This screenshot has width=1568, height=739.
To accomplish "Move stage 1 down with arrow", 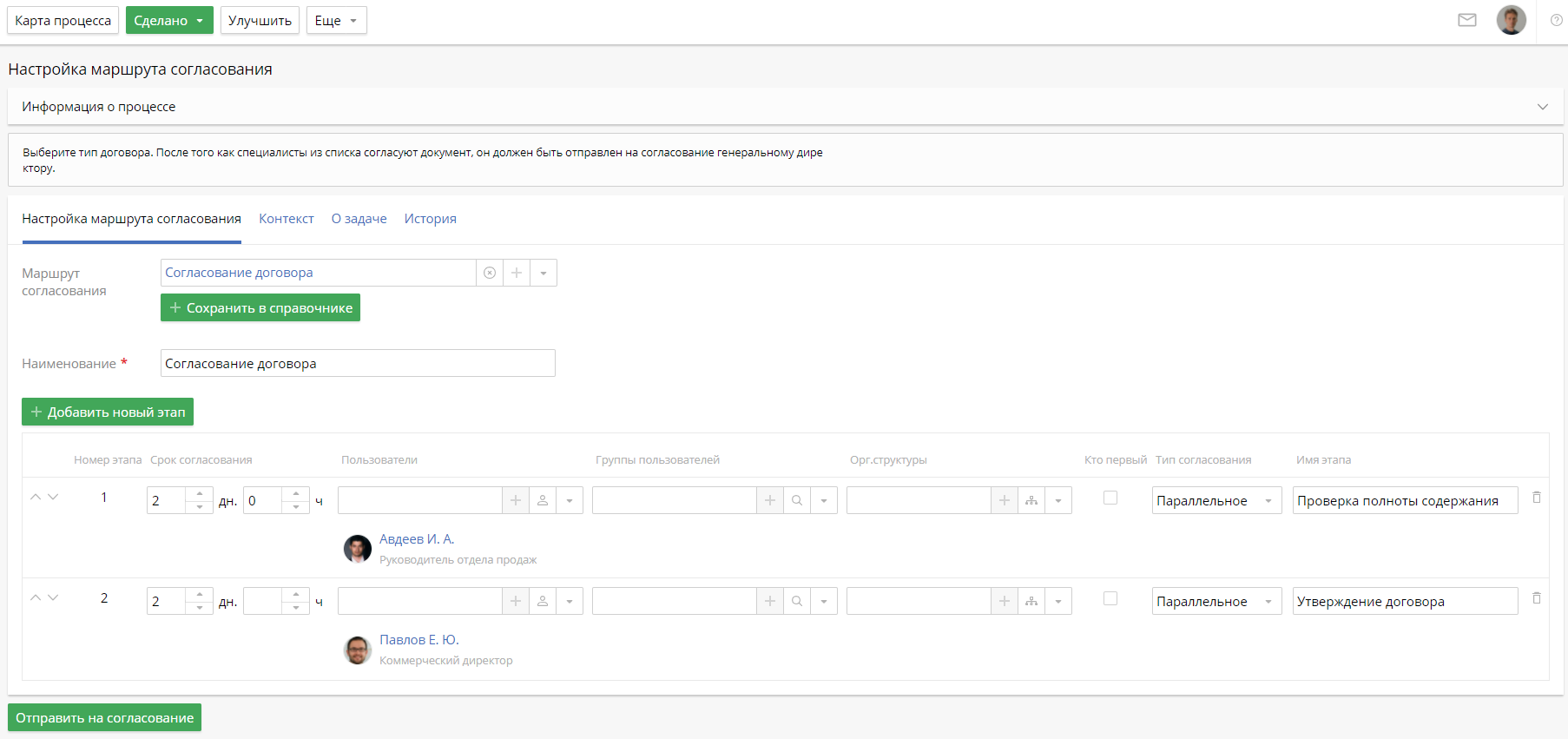I will pyautogui.click(x=53, y=497).
